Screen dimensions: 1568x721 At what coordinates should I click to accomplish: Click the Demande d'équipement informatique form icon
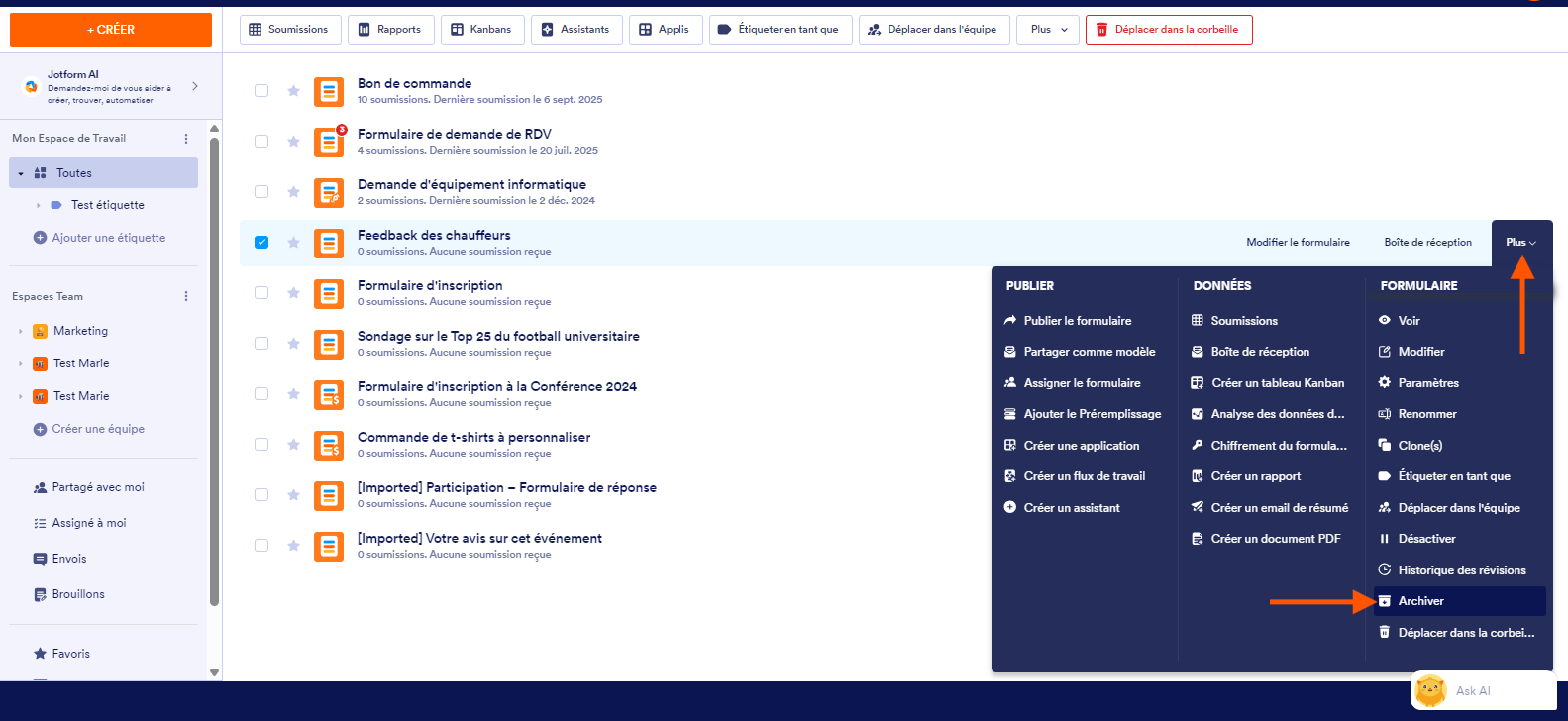click(x=329, y=192)
